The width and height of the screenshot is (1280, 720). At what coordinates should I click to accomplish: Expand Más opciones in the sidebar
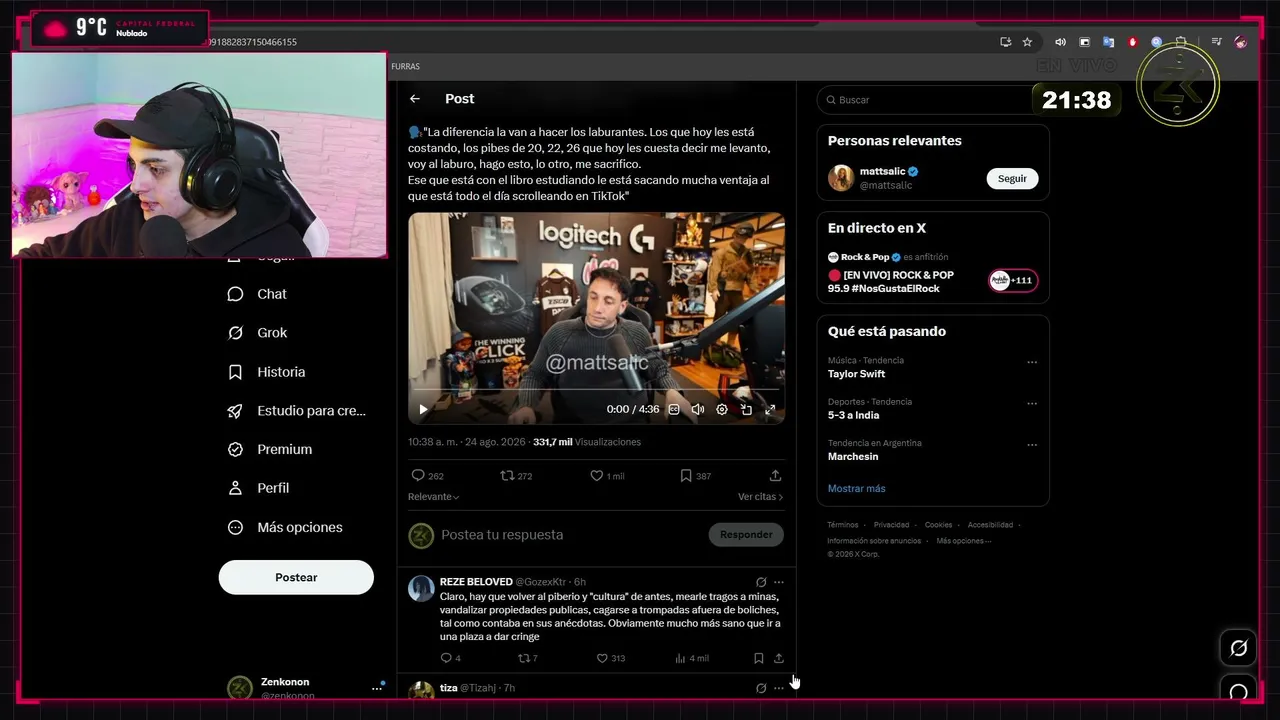pos(285,527)
